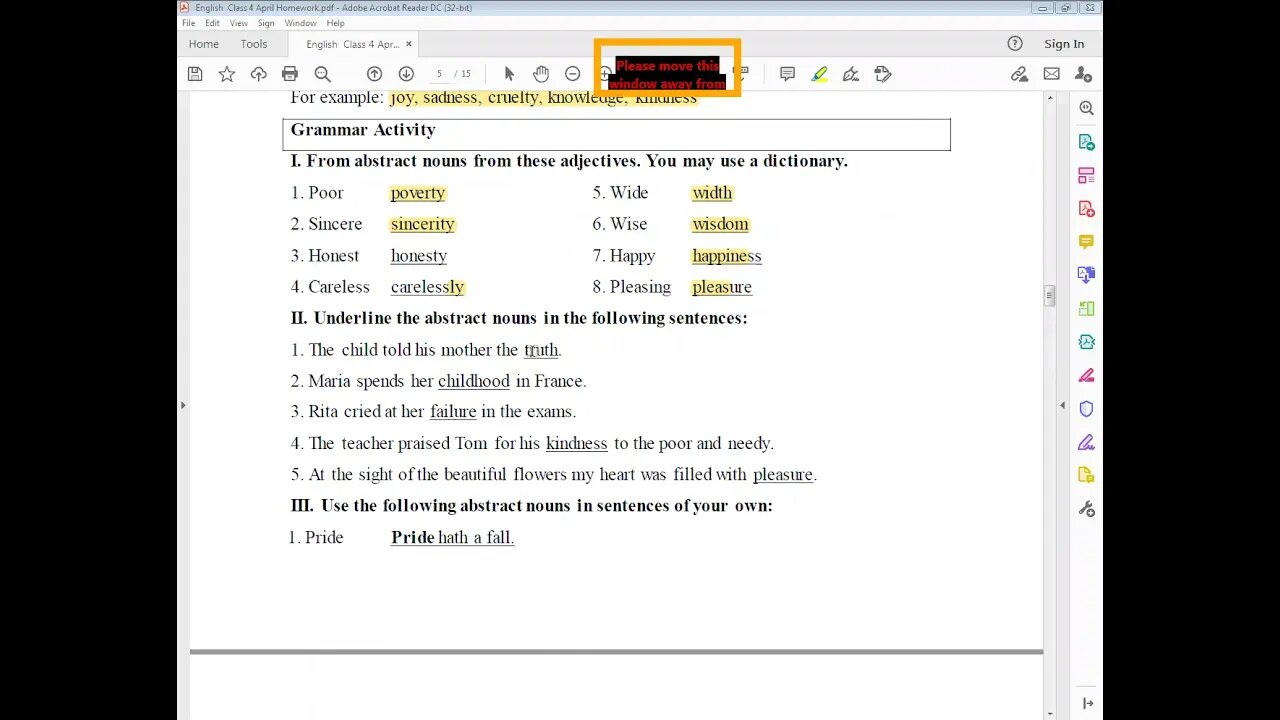The height and width of the screenshot is (720, 1280).
Task: Open the Sign menu
Action: click(x=266, y=23)
